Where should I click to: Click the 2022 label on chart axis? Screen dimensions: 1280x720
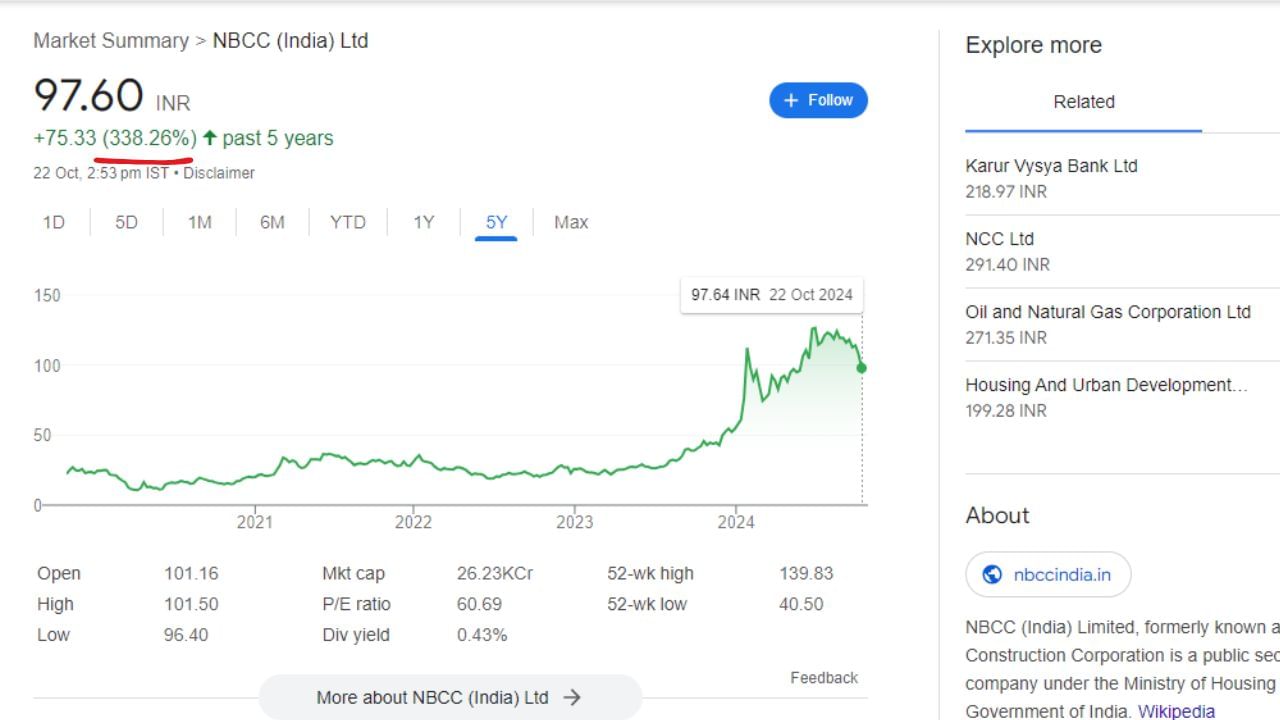pos(413,522)
